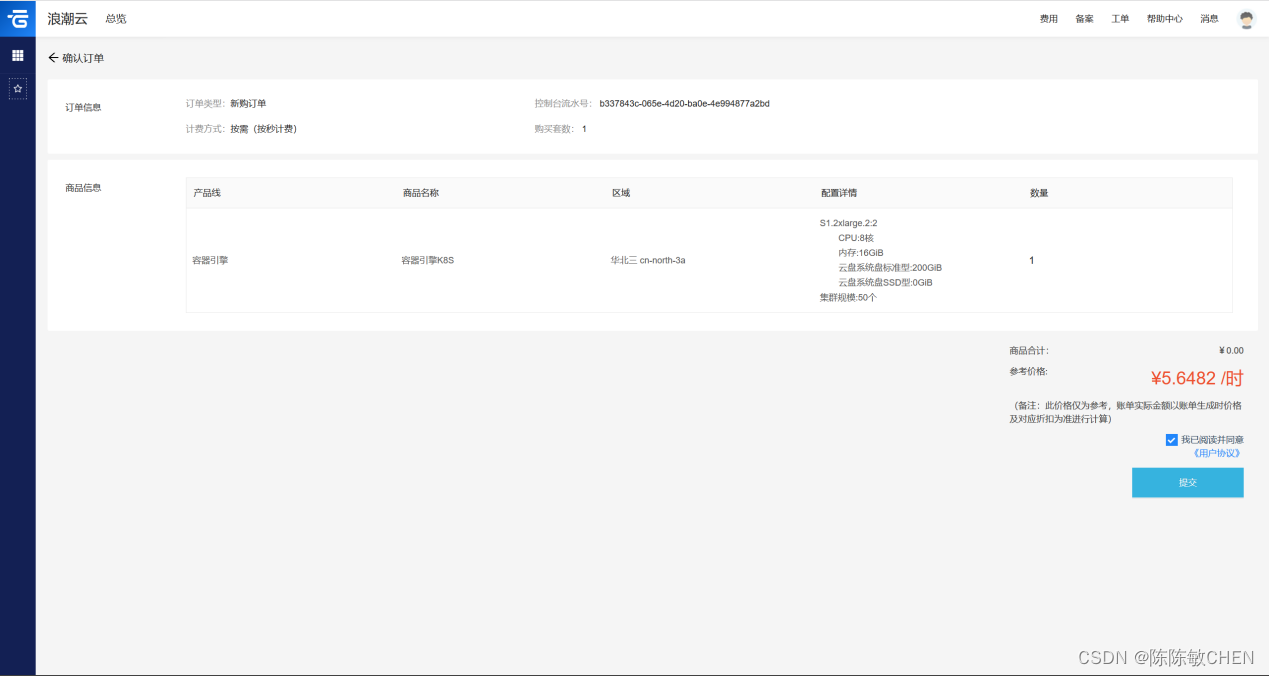Click the 产品线 column header
The image size is (1269, 676).
(x=207, y=193)
